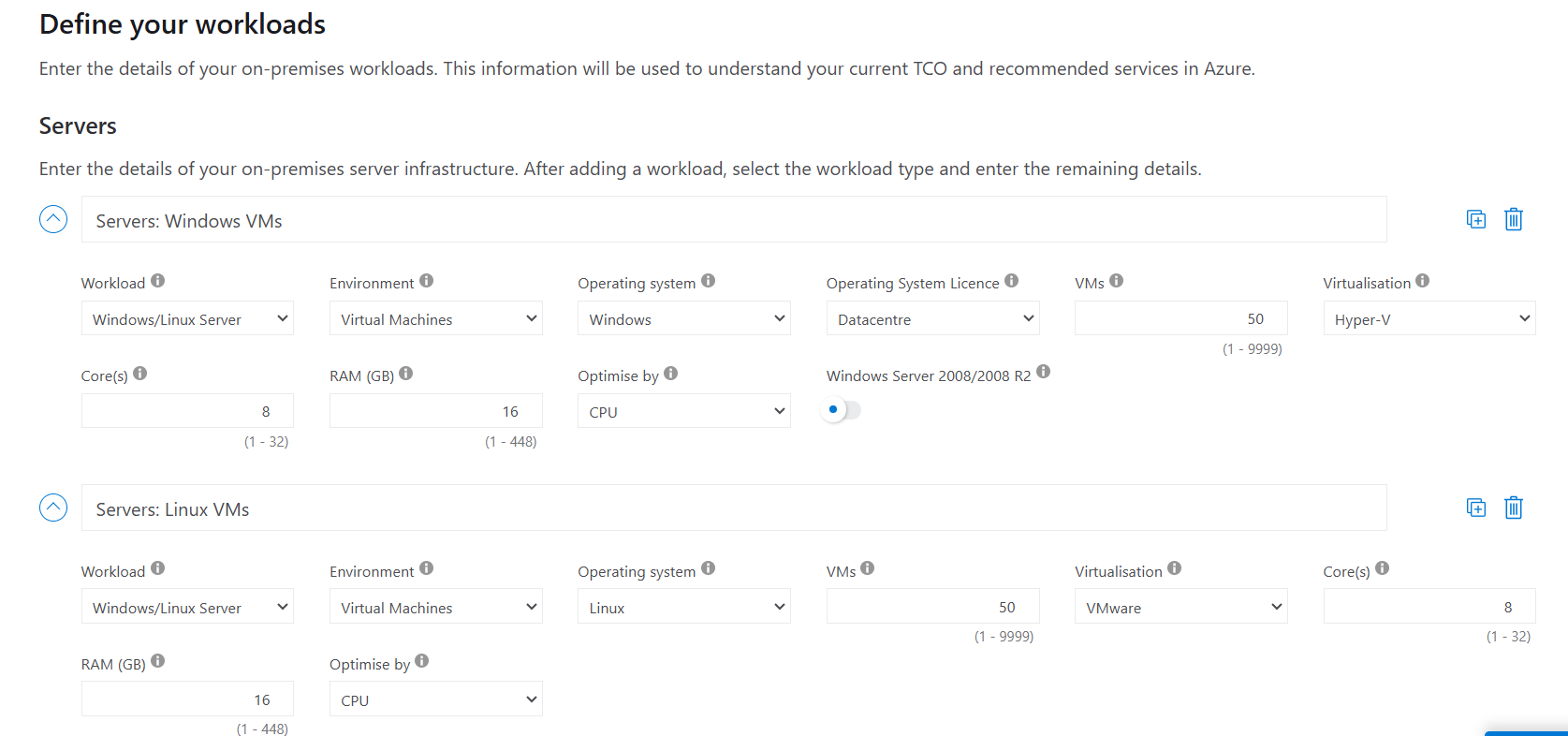The height and width of the screenshot is (736, 1568).
Task: Show info for Operating System Licence
Action: click(x=1012, y=281)
